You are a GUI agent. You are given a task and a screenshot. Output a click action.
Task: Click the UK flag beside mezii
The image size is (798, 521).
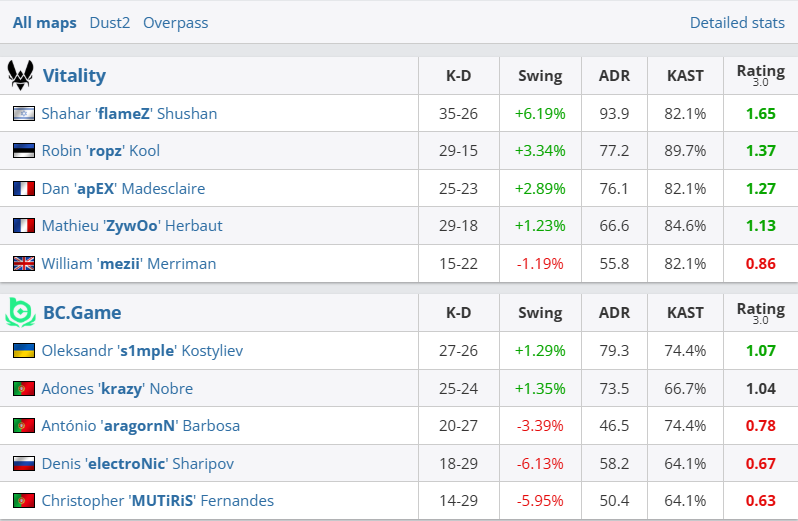(x=24, y=264)
